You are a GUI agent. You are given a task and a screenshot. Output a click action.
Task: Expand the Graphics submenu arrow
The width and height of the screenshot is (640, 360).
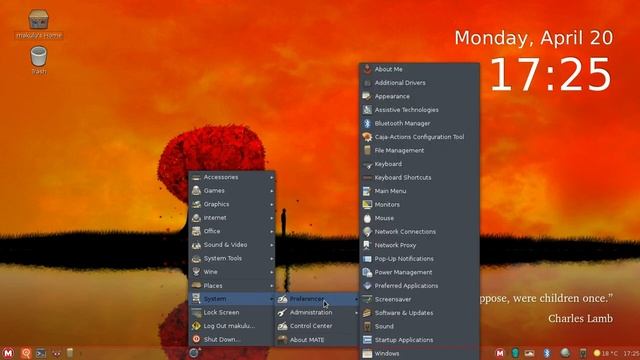point(271,204)
